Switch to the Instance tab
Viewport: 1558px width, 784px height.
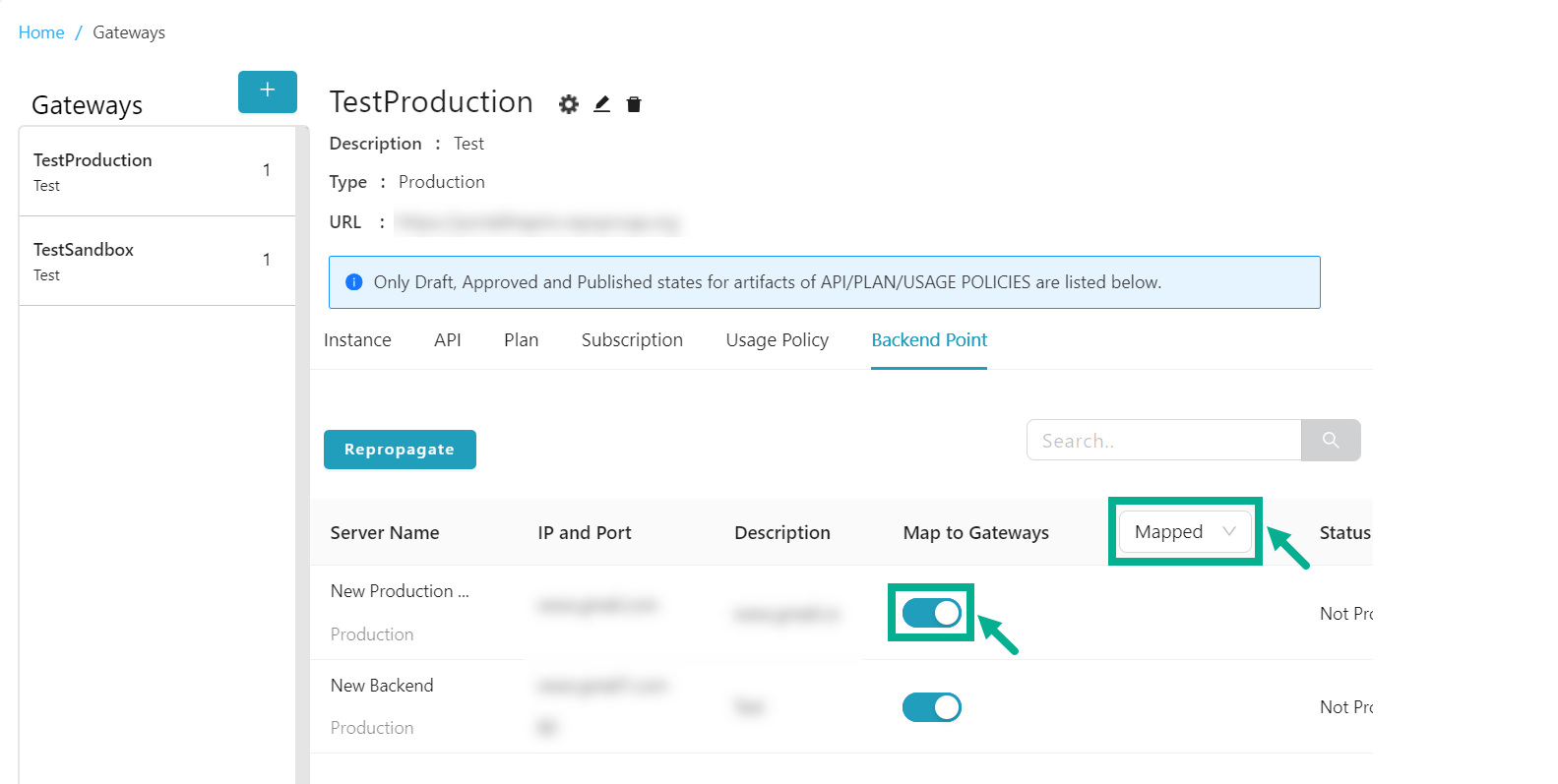(x=357, y=340)
